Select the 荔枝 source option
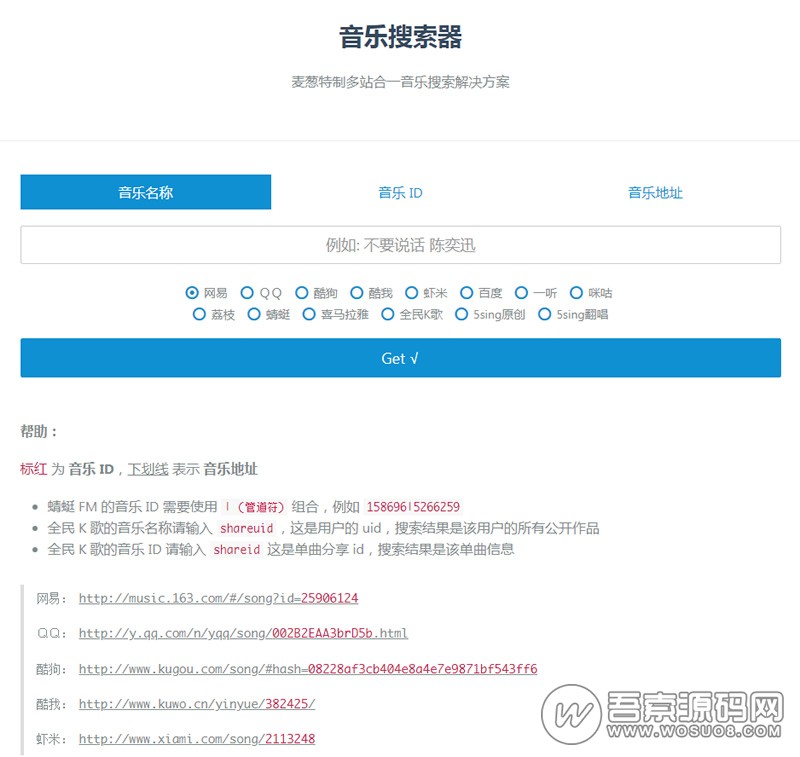This screenshot has width=800, height=757. tap(199, 314)
